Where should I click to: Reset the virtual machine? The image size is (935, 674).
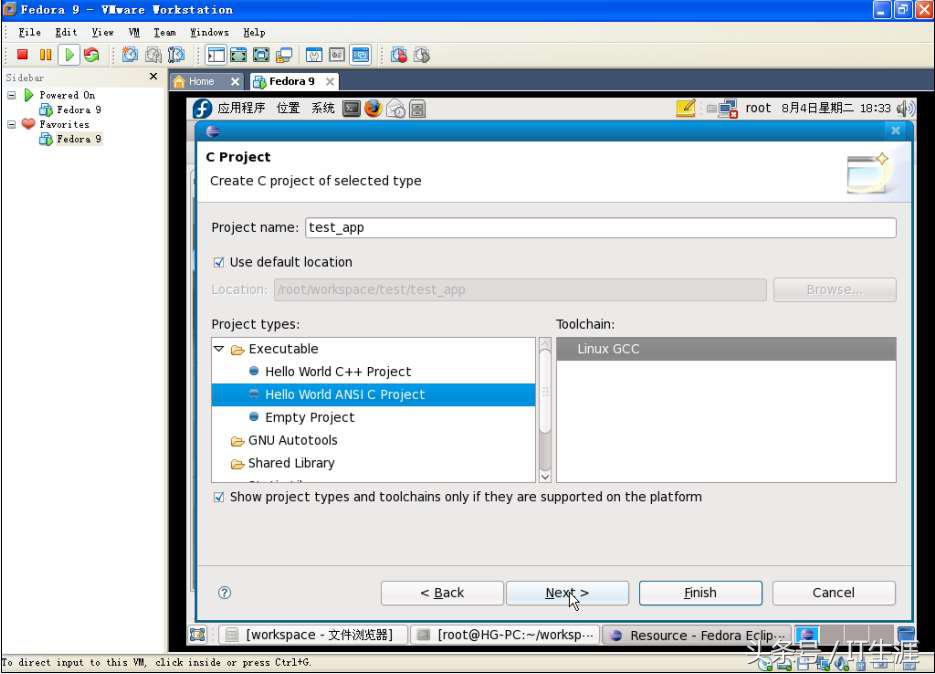click(x=90, y=55)
